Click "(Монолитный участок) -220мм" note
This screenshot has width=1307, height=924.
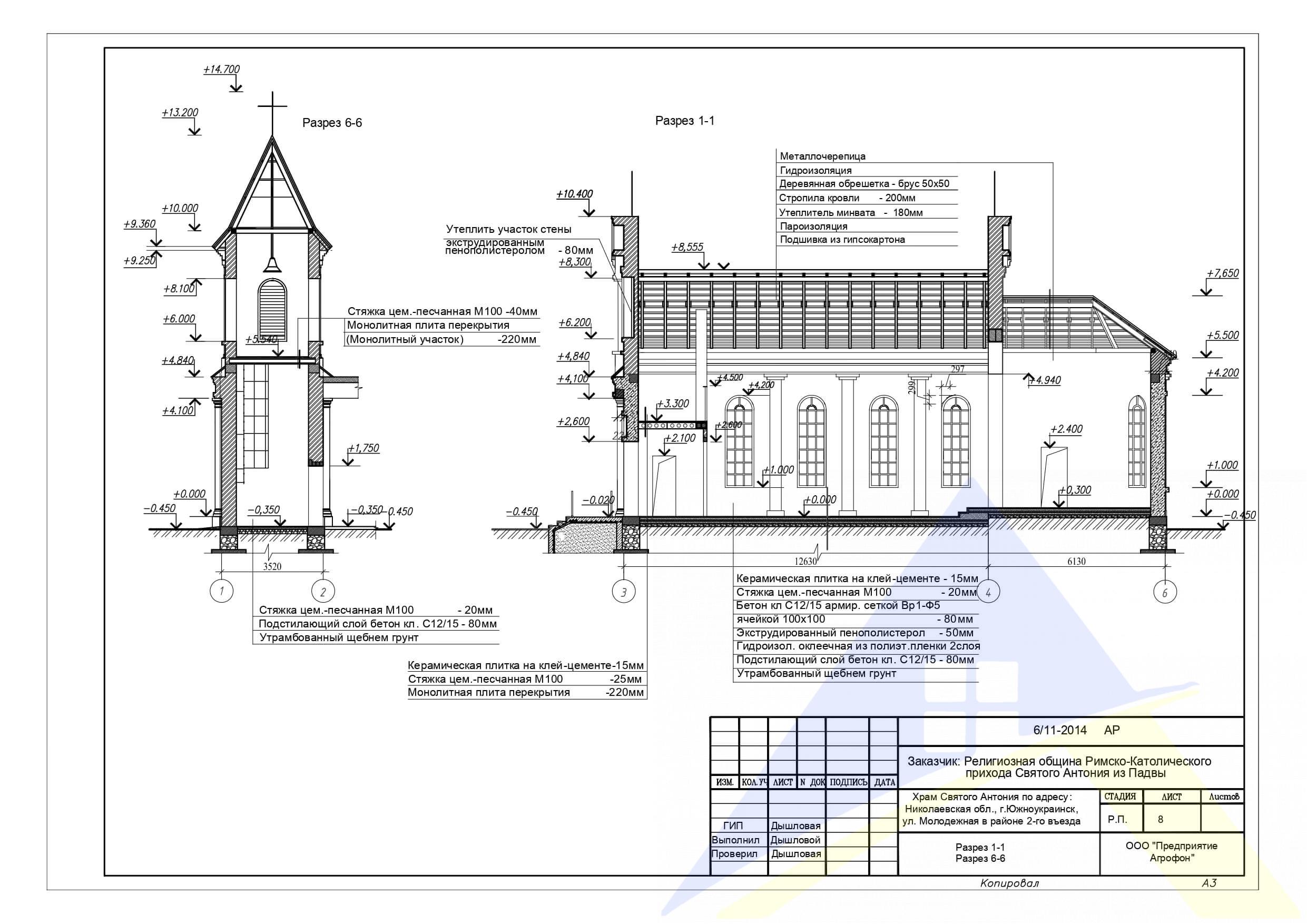(441, 340)
